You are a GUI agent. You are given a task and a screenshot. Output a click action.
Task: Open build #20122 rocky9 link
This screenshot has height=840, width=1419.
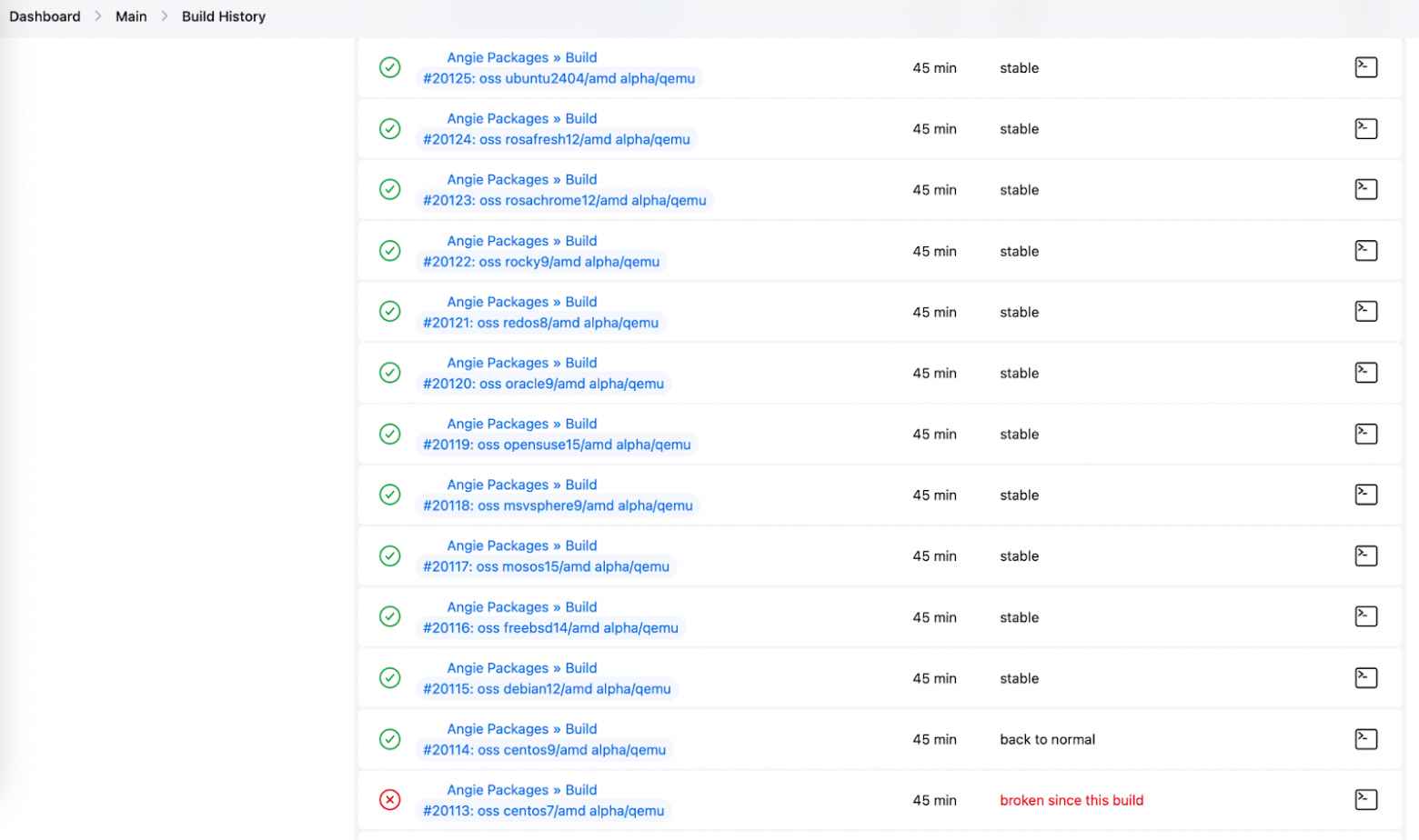click(540, 262)
